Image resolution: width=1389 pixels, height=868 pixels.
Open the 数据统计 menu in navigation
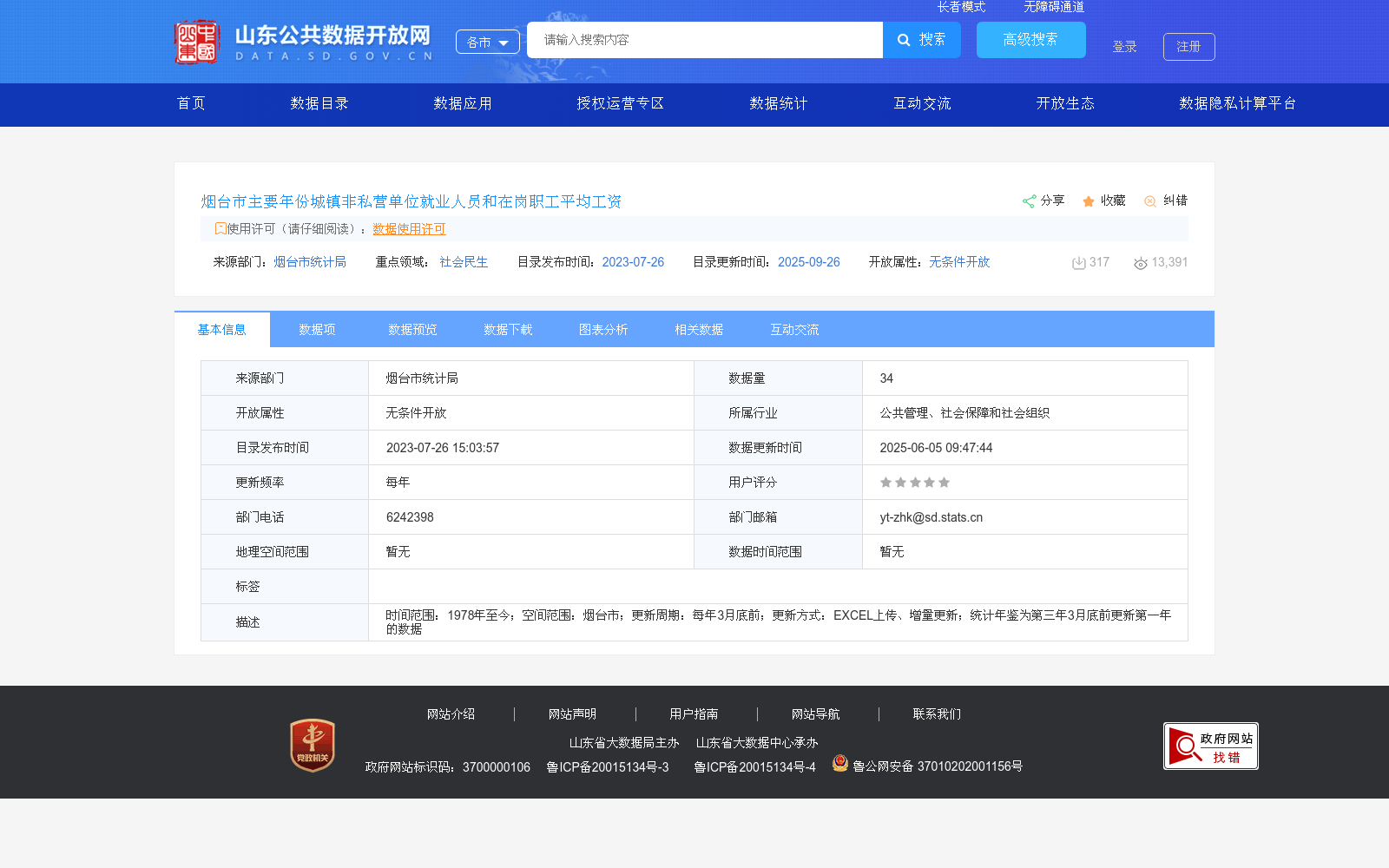[x=777, y=103]
